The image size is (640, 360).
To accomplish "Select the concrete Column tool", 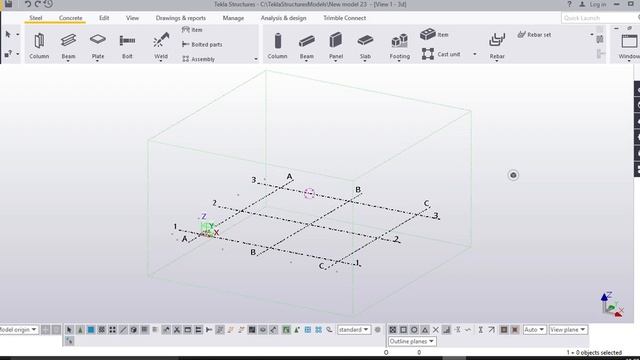I will [278, 46].
